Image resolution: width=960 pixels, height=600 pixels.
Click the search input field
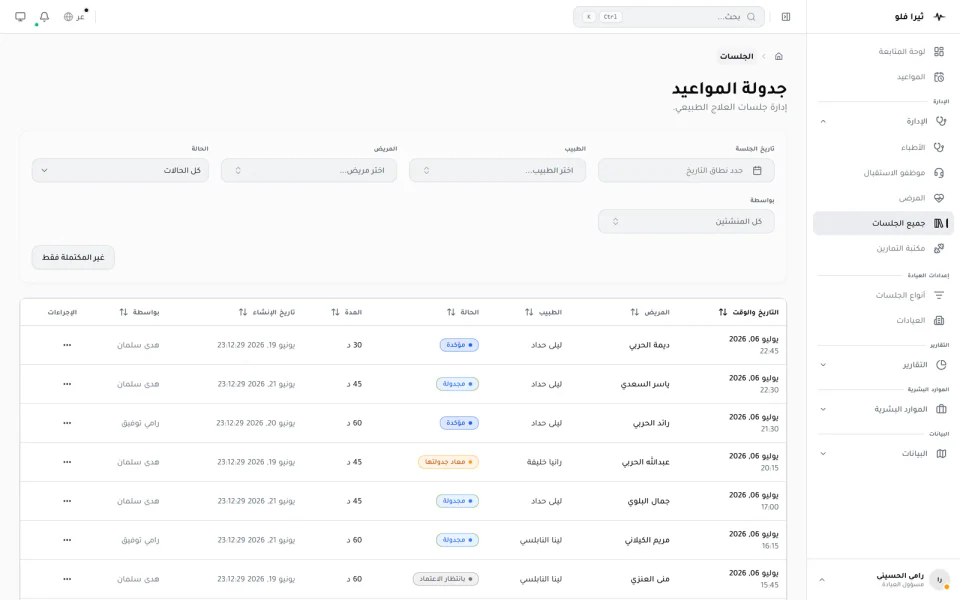(x=669, y=17)
